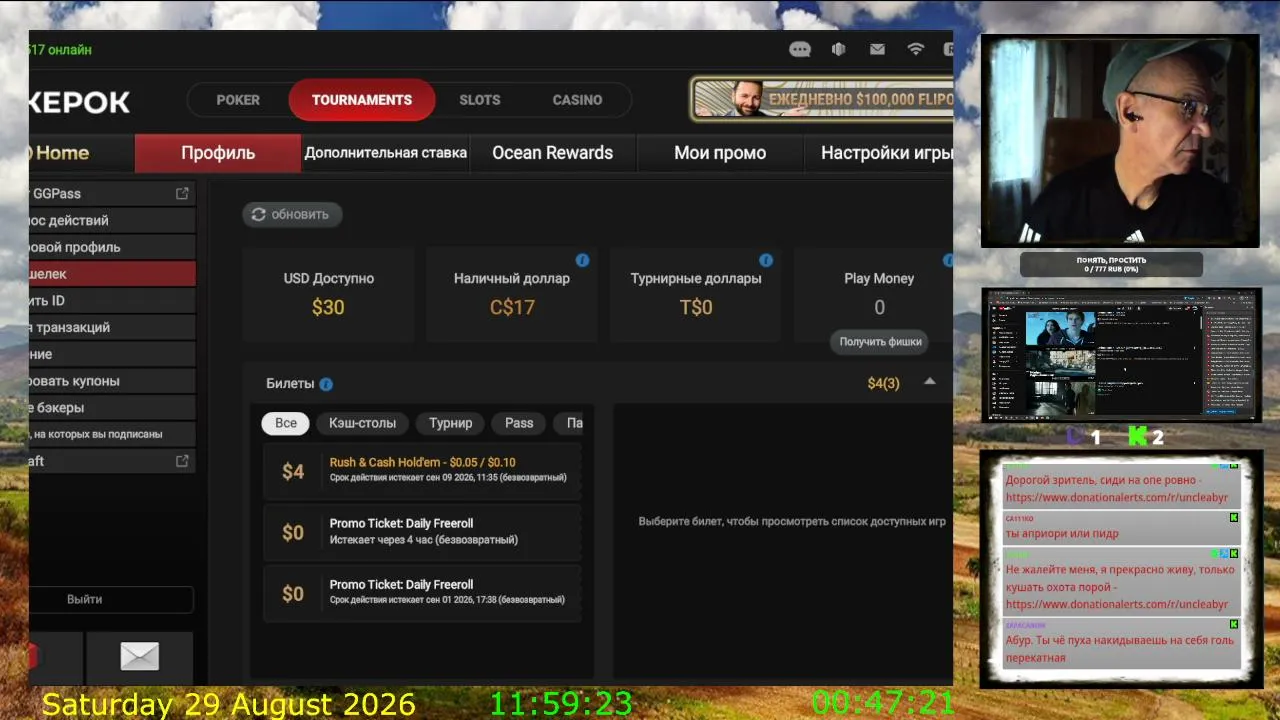
Task: Select the TOURNAMENTS tab
Action: 362,100
